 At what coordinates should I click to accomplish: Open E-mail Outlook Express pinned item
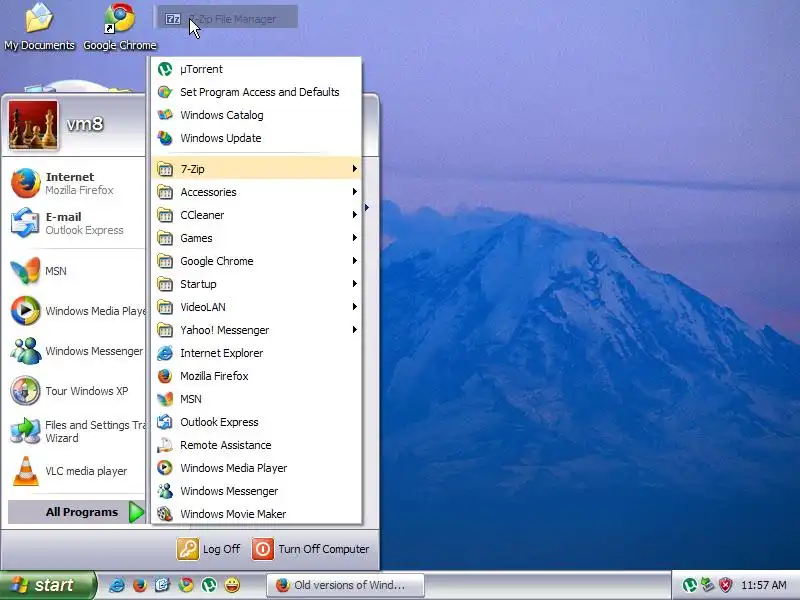tap(76, 223)
